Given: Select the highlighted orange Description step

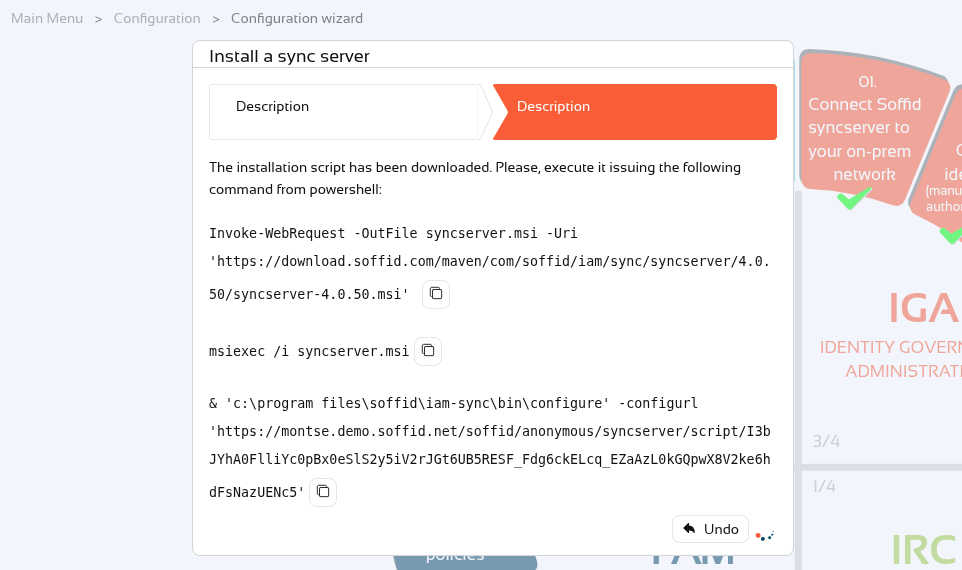Looking at the screenshot, I should click(x=634, y=112).
